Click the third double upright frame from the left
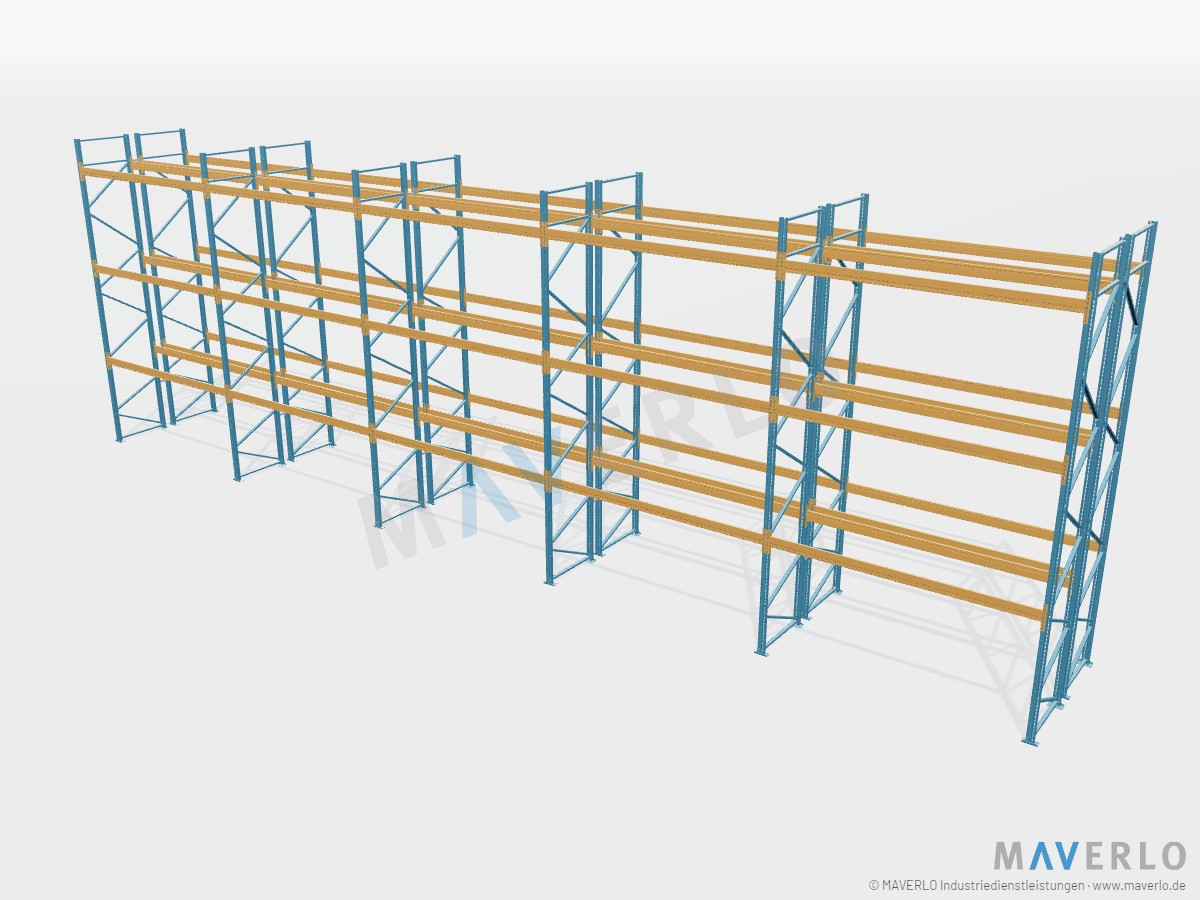The height and width of the screenshot is (900, 1200). click(414, 338)
